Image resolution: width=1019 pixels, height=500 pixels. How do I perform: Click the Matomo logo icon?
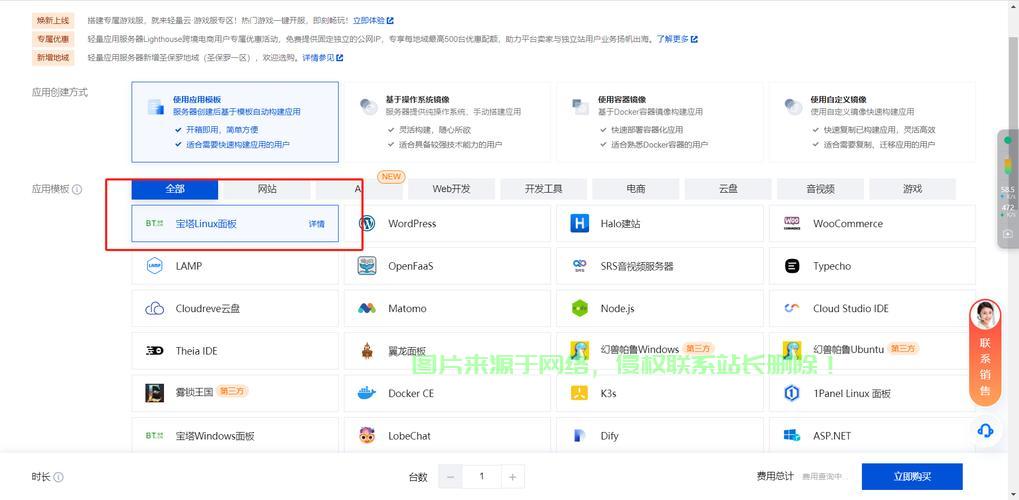click(367, 308)
